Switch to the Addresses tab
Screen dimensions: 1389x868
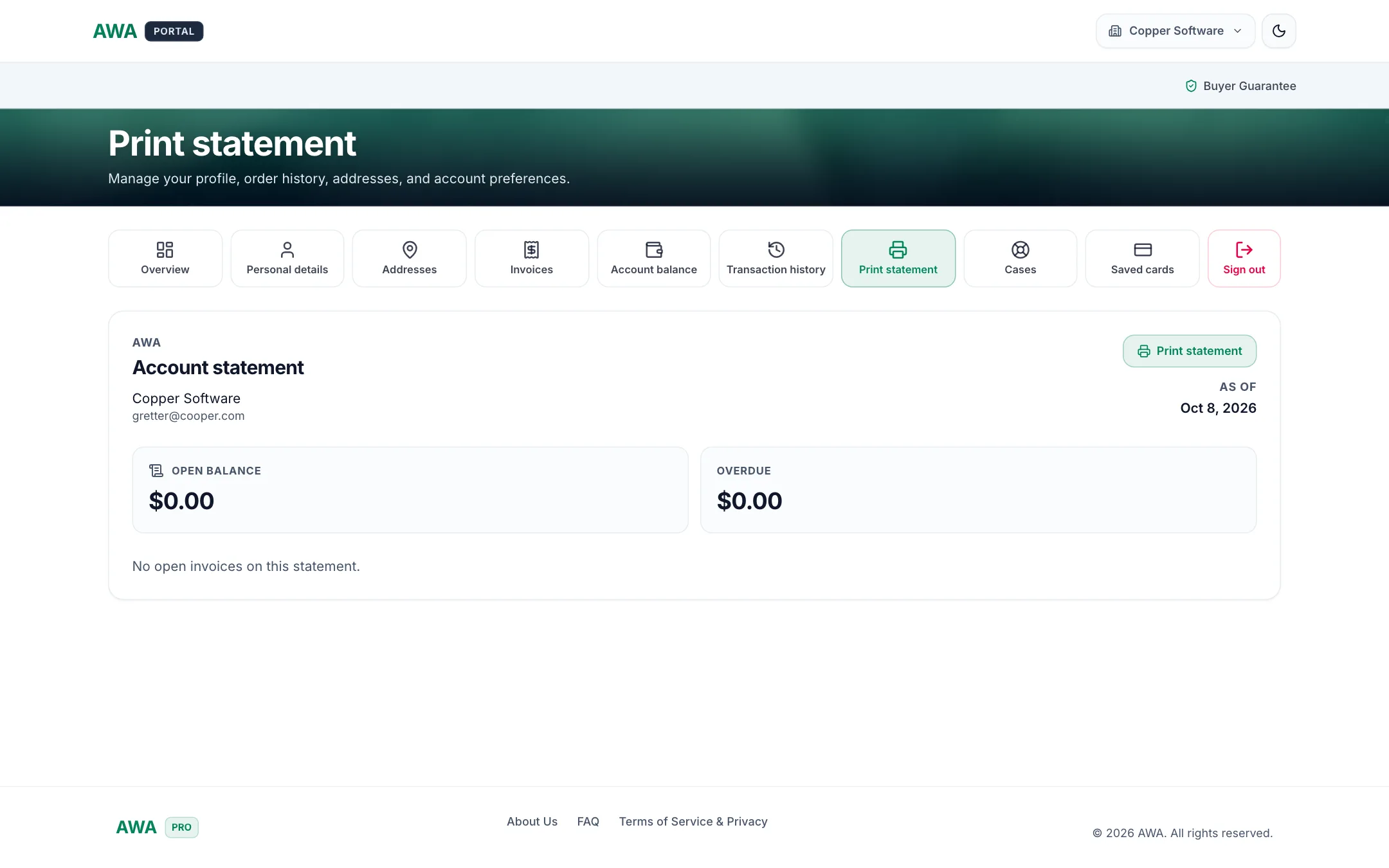point(410,258)
